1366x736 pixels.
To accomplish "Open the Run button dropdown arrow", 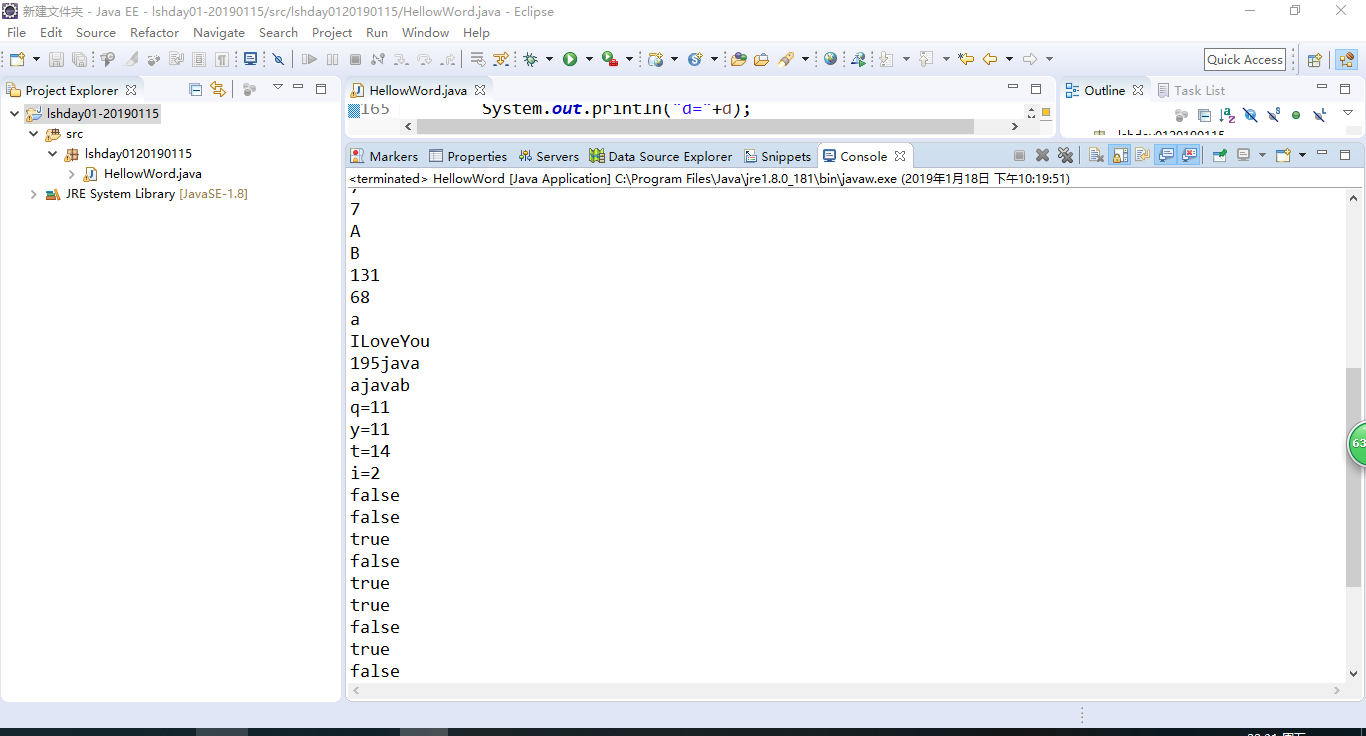I will point(589,59).
